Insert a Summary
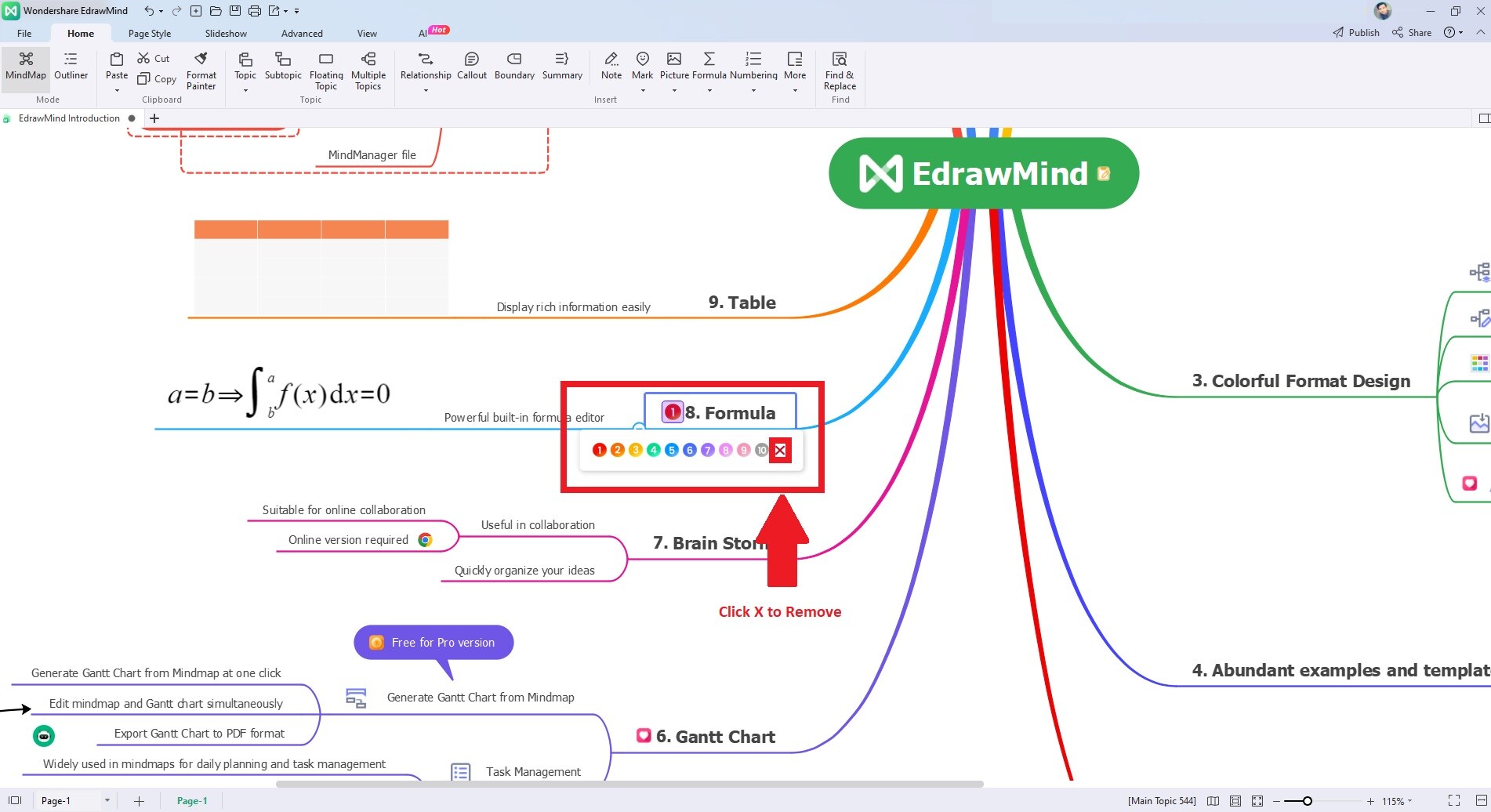The image size is (1491, 812). pos(562,66)
